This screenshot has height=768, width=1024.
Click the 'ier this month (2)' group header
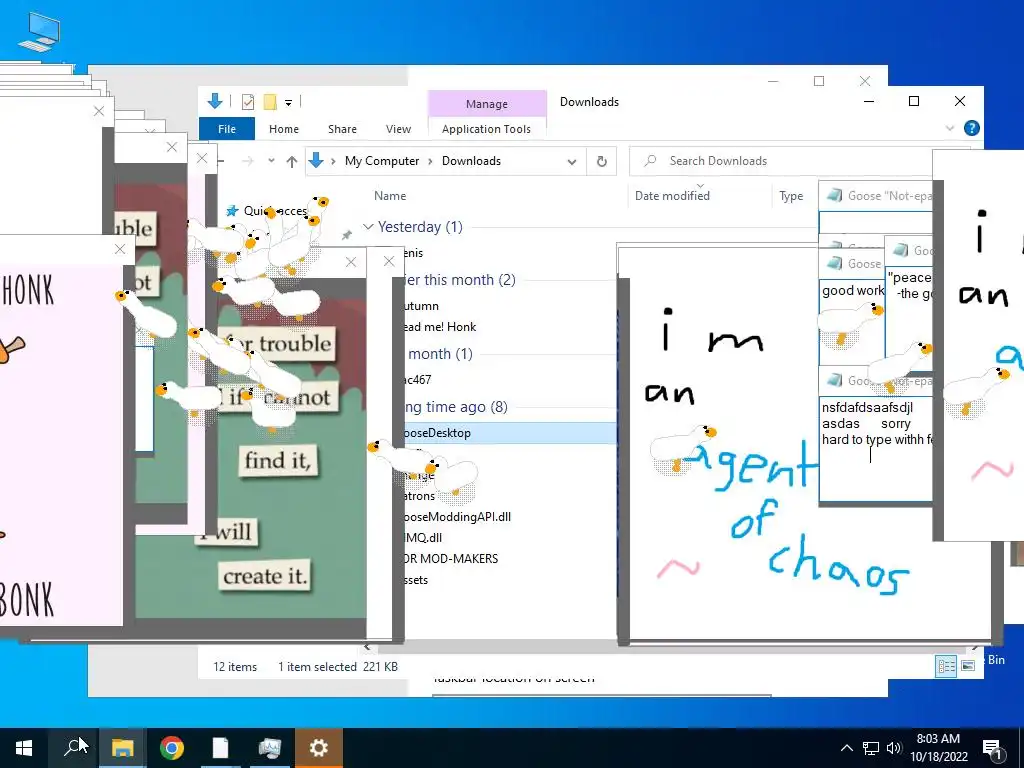[x=459, y=280]
